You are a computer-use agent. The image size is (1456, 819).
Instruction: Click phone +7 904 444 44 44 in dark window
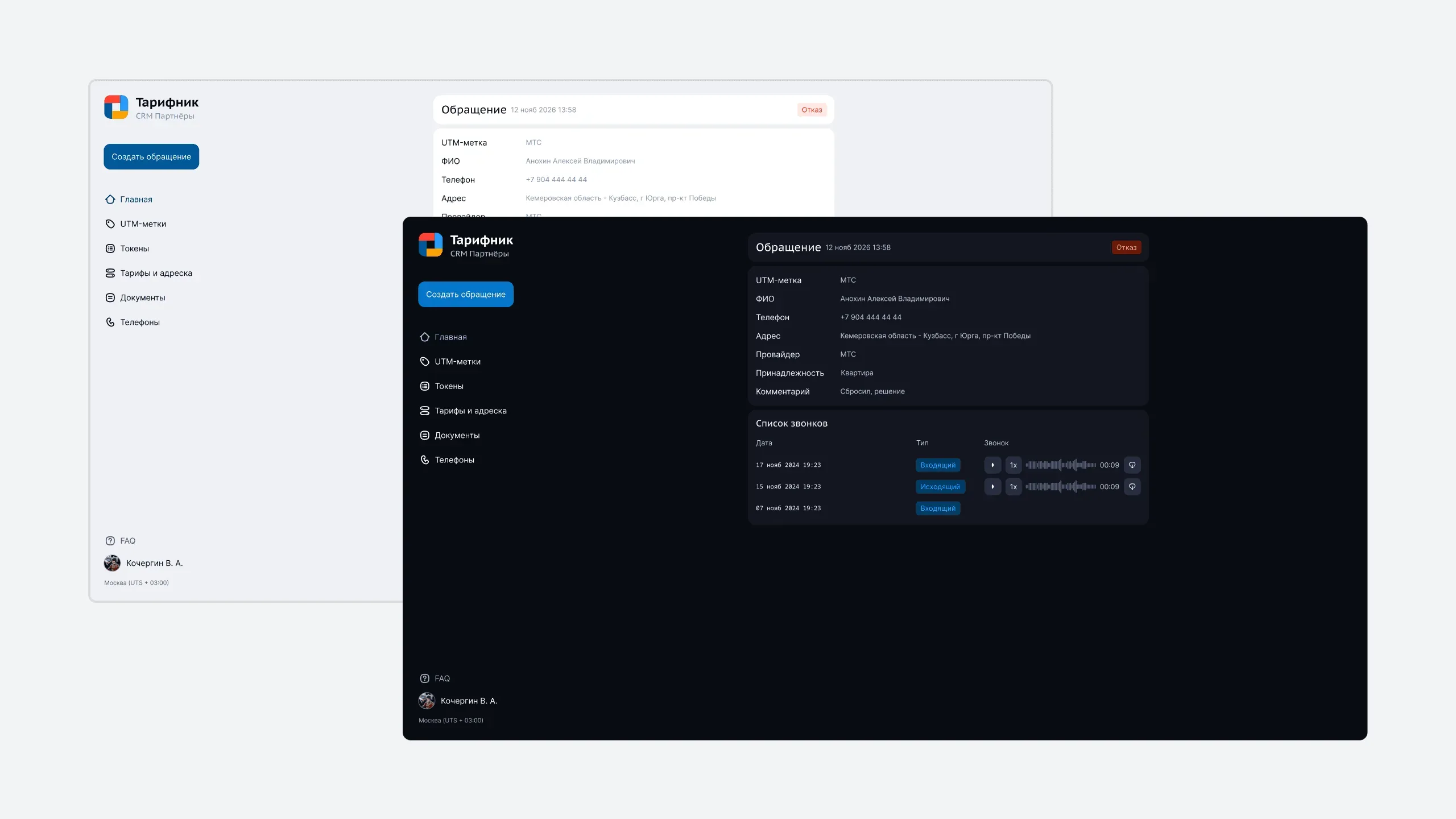871,317
